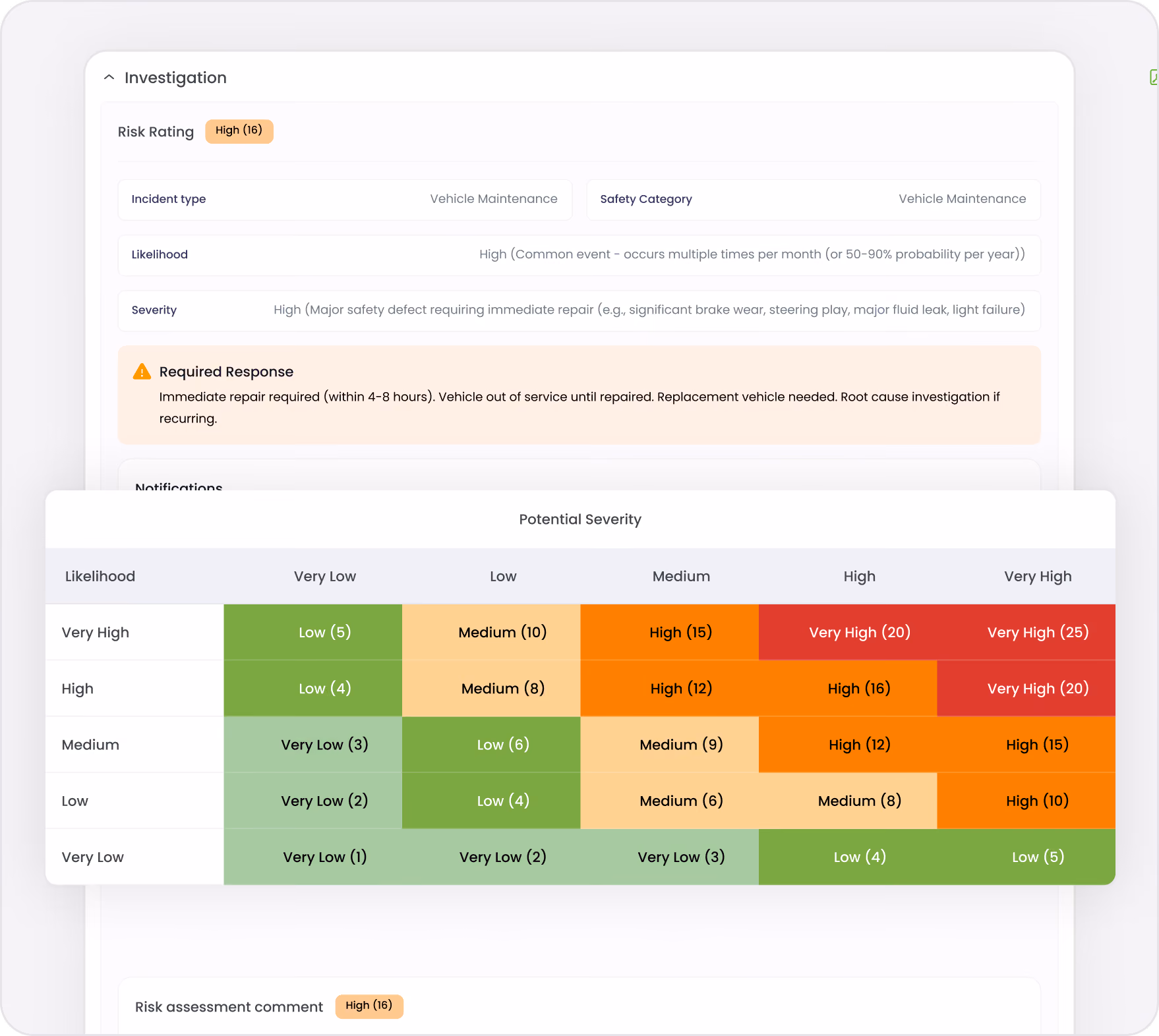Click the Medium severity column header
This screenshot has width=1159, height=1036.
tap(681, 576)
